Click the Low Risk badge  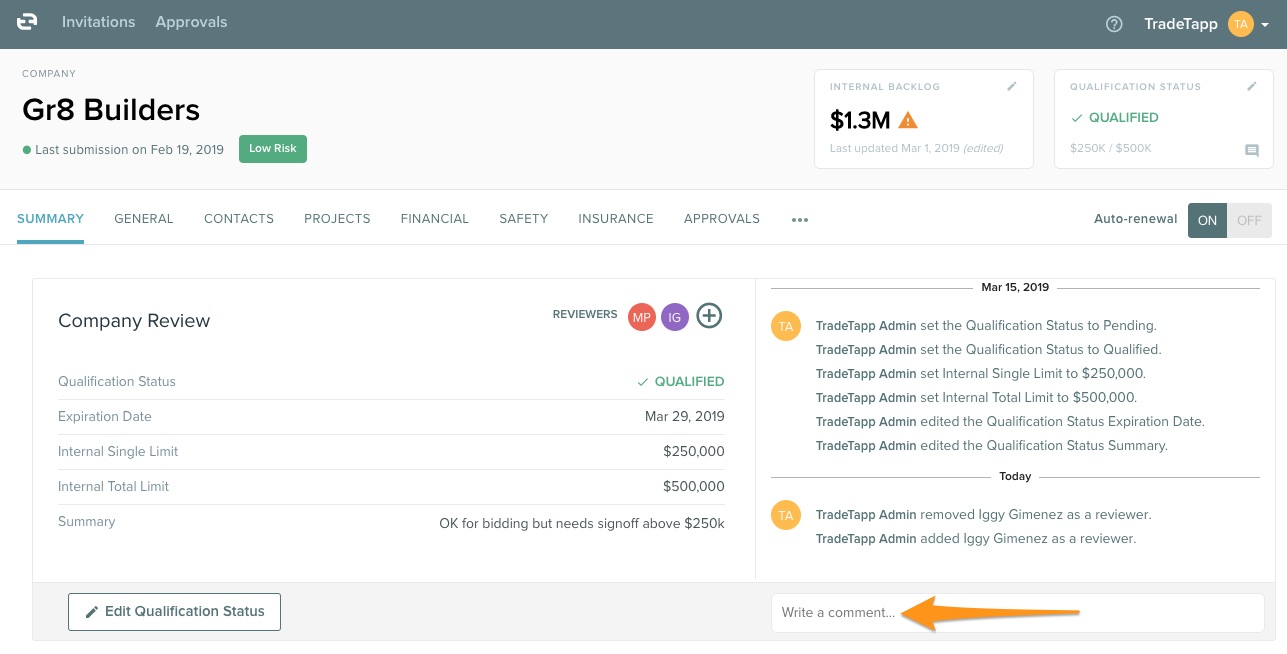coord(272,149)
